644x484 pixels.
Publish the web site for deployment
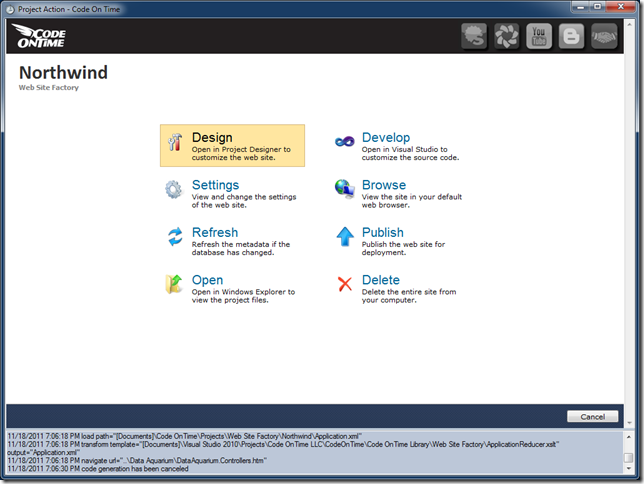382,233
